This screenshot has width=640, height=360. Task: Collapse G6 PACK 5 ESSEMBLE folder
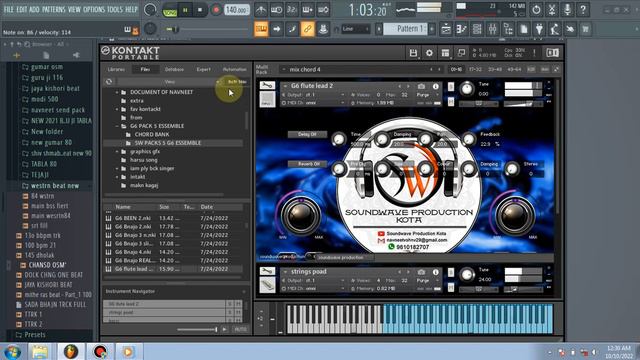(117, 126)
